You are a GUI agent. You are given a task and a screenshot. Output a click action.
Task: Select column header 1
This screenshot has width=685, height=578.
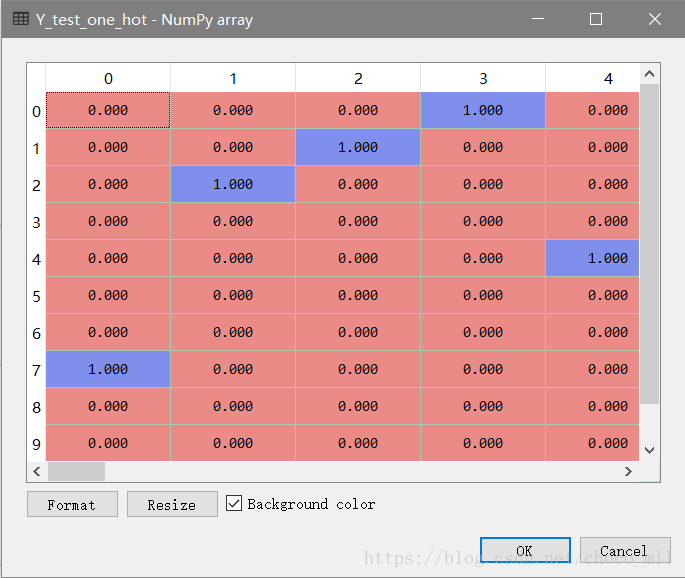click(233, 78)
